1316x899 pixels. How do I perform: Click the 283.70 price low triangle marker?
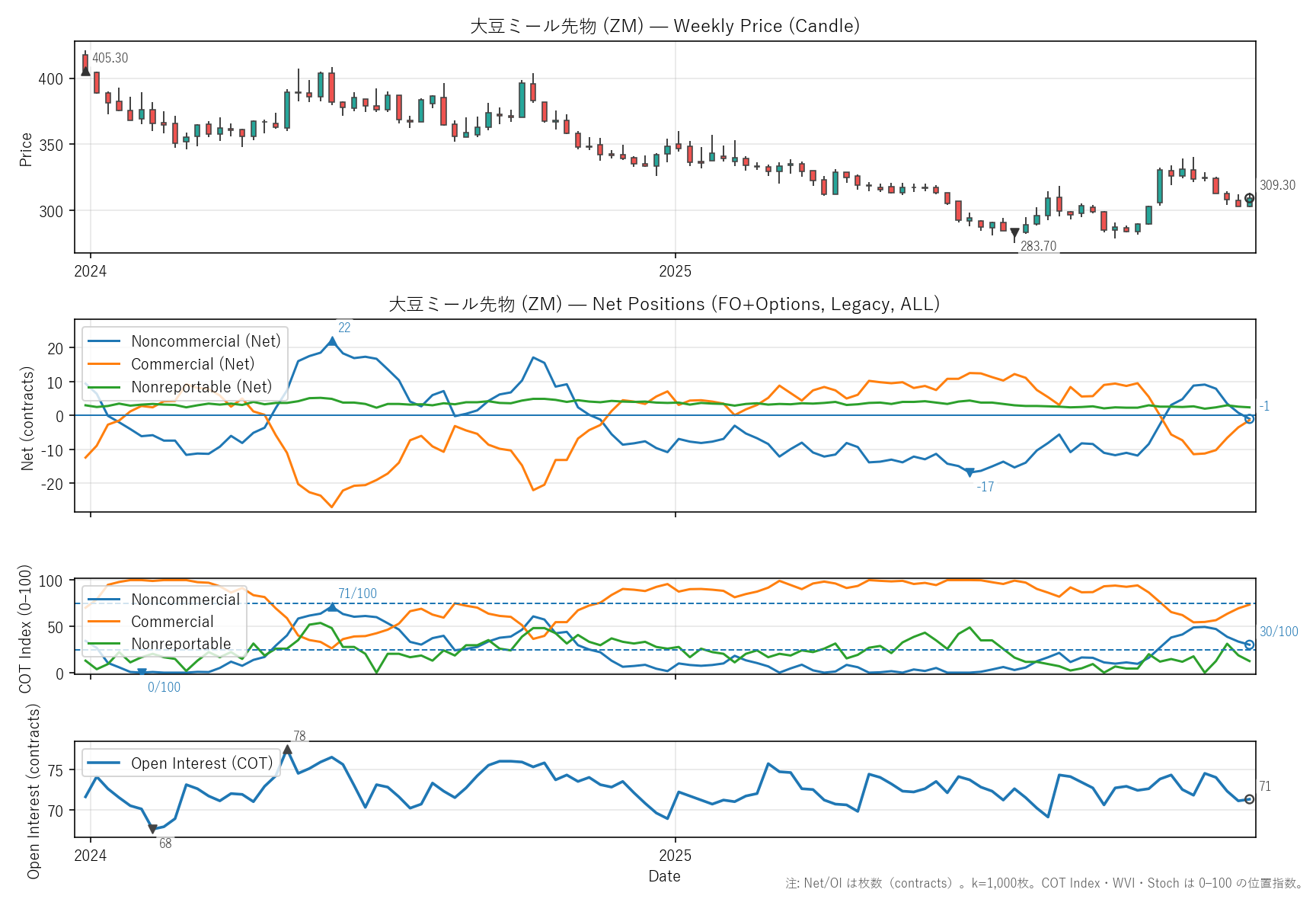coord(1014,234)
